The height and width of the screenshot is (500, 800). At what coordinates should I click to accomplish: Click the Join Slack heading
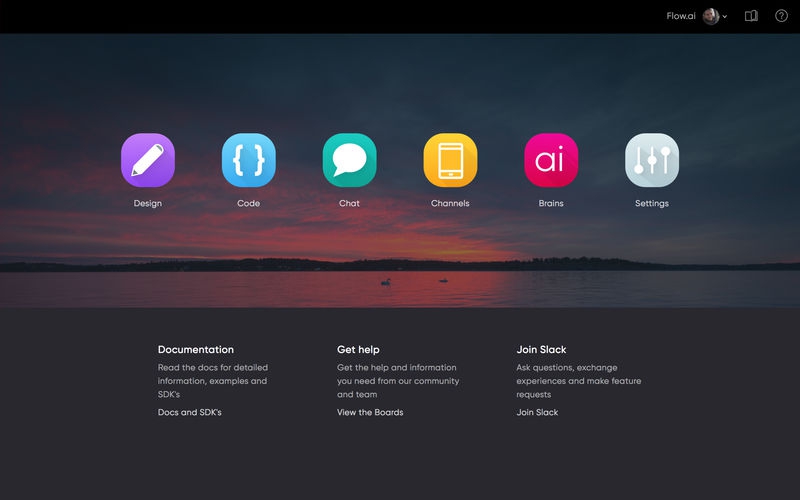pos(541,349)
